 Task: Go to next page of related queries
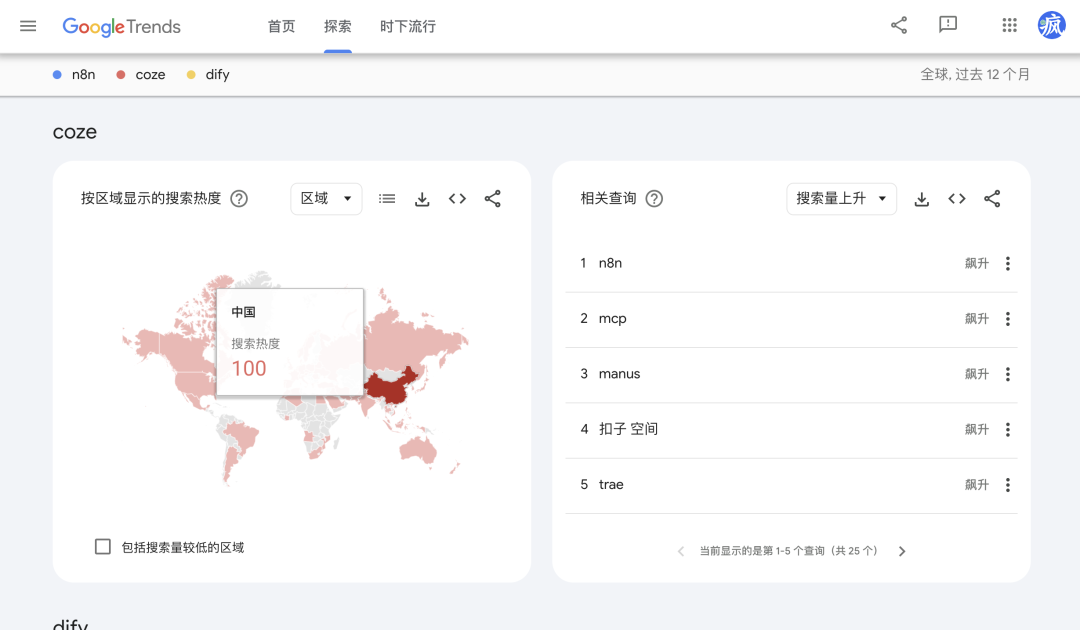[x=902, y=551]
